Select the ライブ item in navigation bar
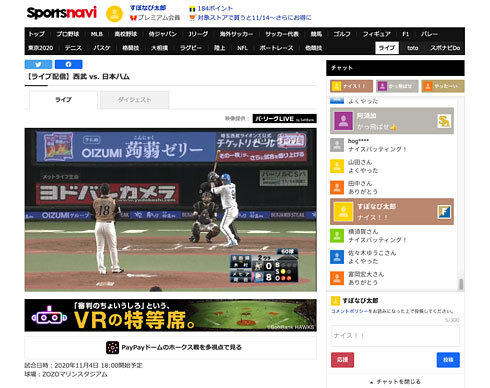 point(387,48)
